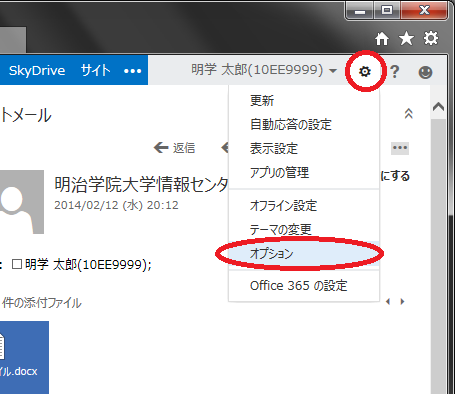Click the 返信 reply arrow icon
The height and width of the screenshot is (394, 455).
161,147
